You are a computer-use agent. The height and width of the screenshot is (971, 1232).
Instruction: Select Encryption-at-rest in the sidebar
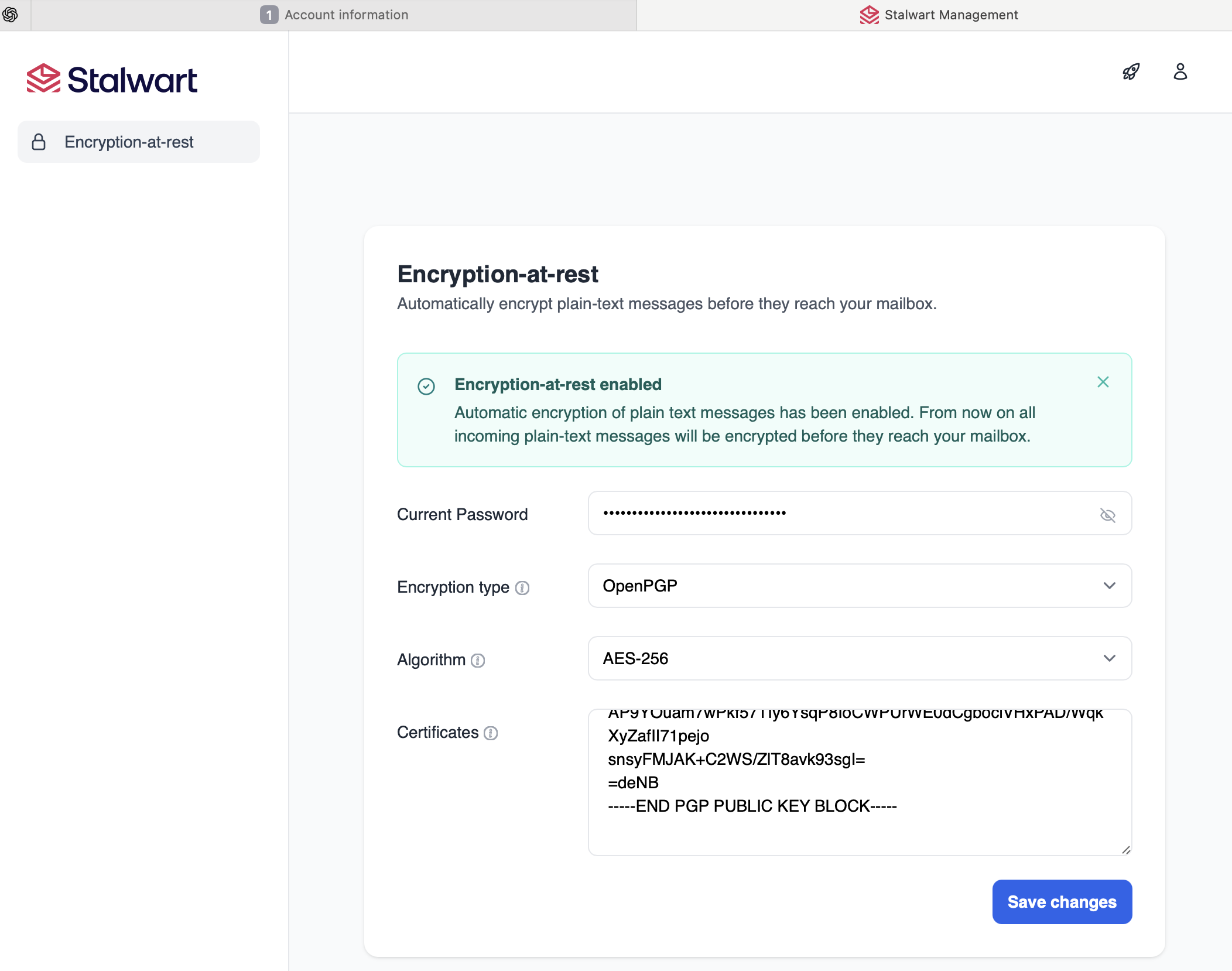pos(139,142)
